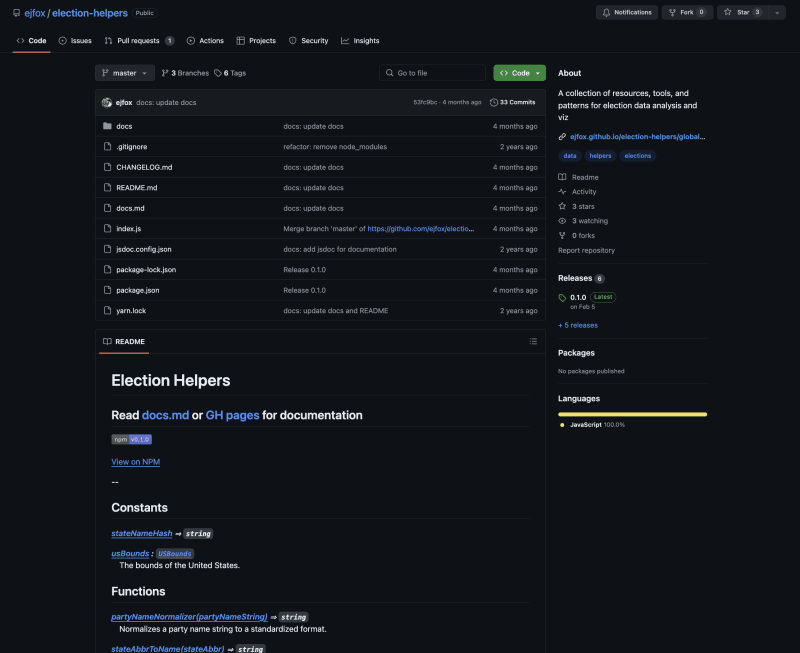Star the repository
The image size is (800, 653).
[x=743, y=12]
